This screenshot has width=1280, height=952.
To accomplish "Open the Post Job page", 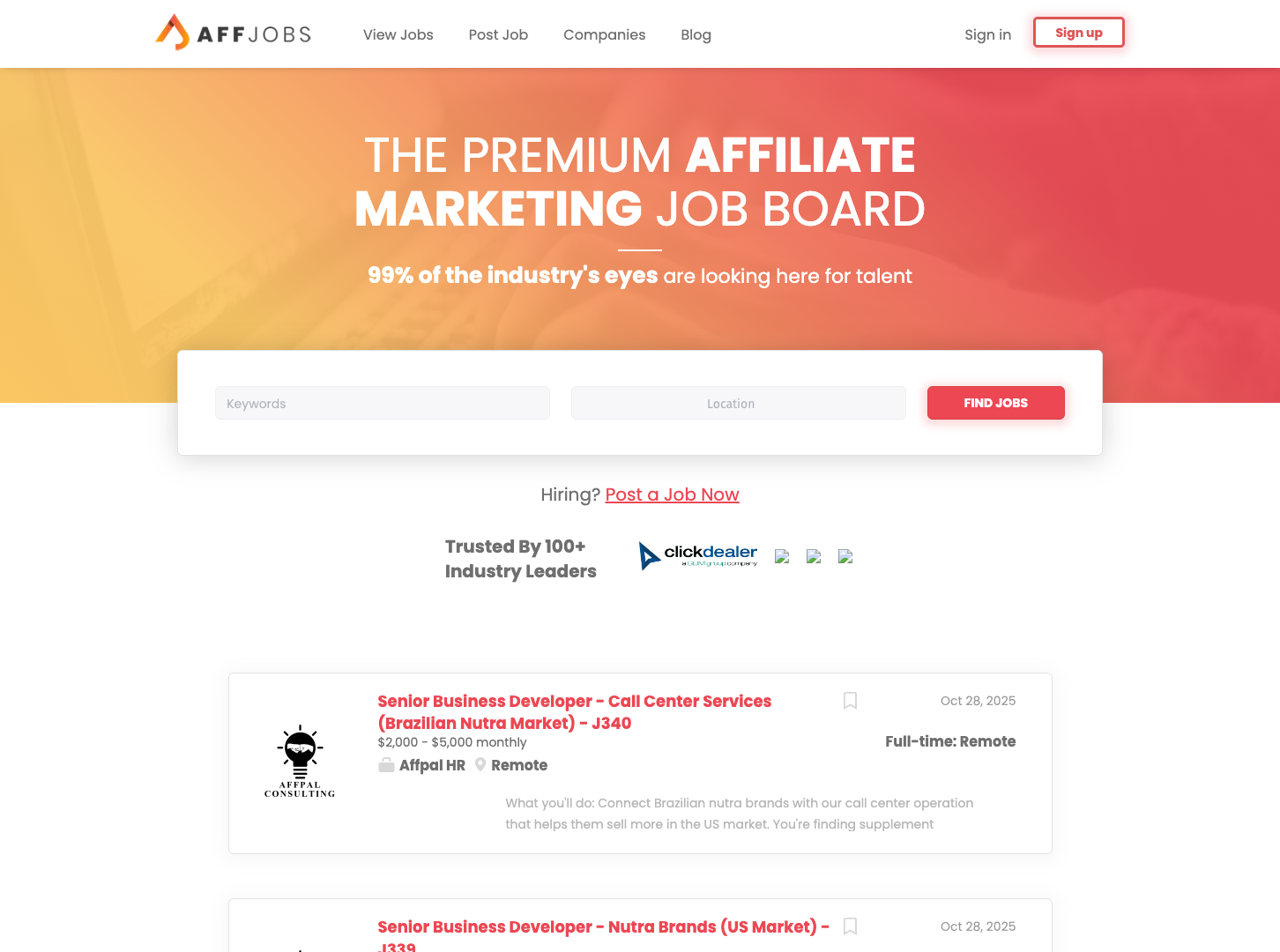I will point(498,35).
